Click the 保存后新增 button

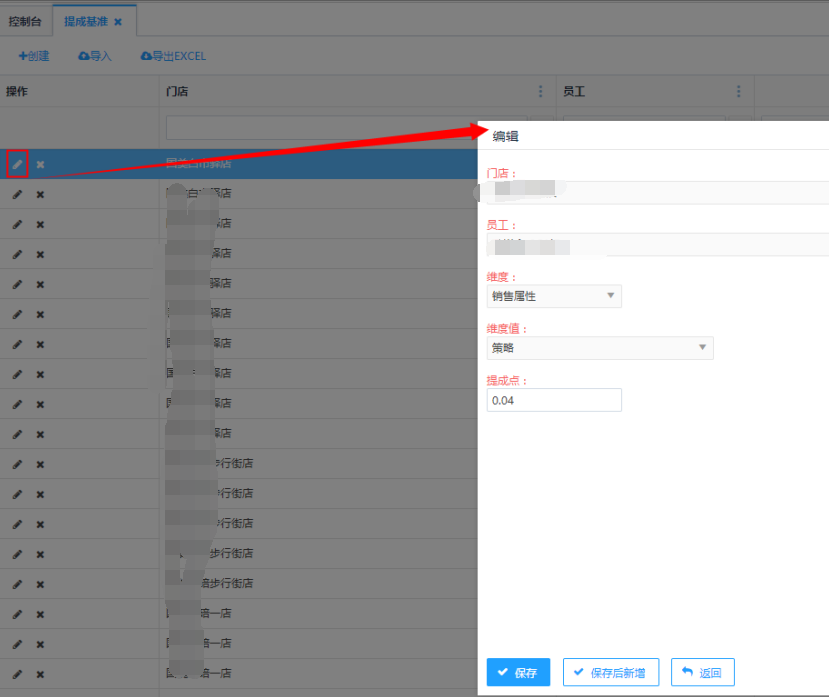pyautogui.click(x=610, y=672)
